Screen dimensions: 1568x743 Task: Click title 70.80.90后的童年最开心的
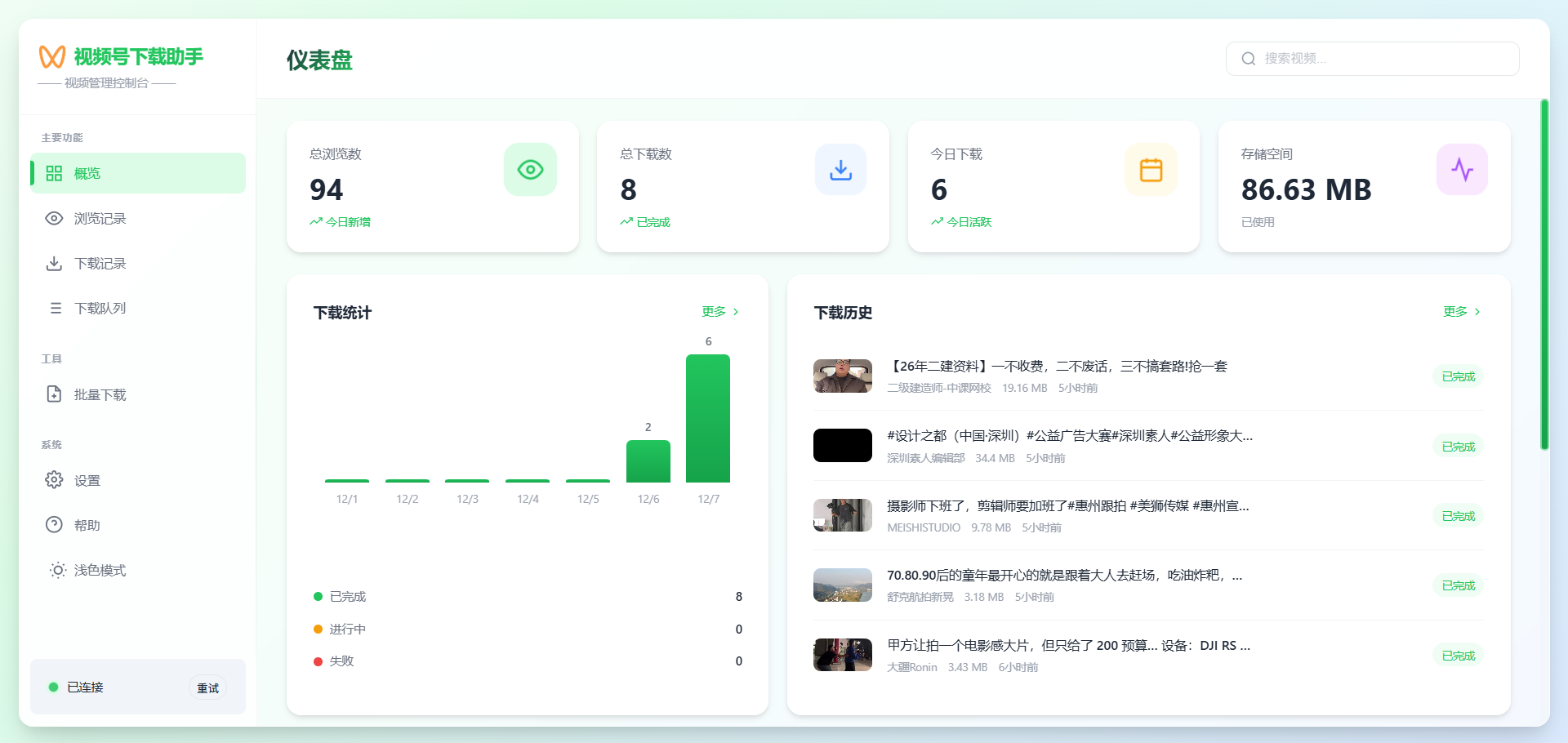click(1065, 575)
